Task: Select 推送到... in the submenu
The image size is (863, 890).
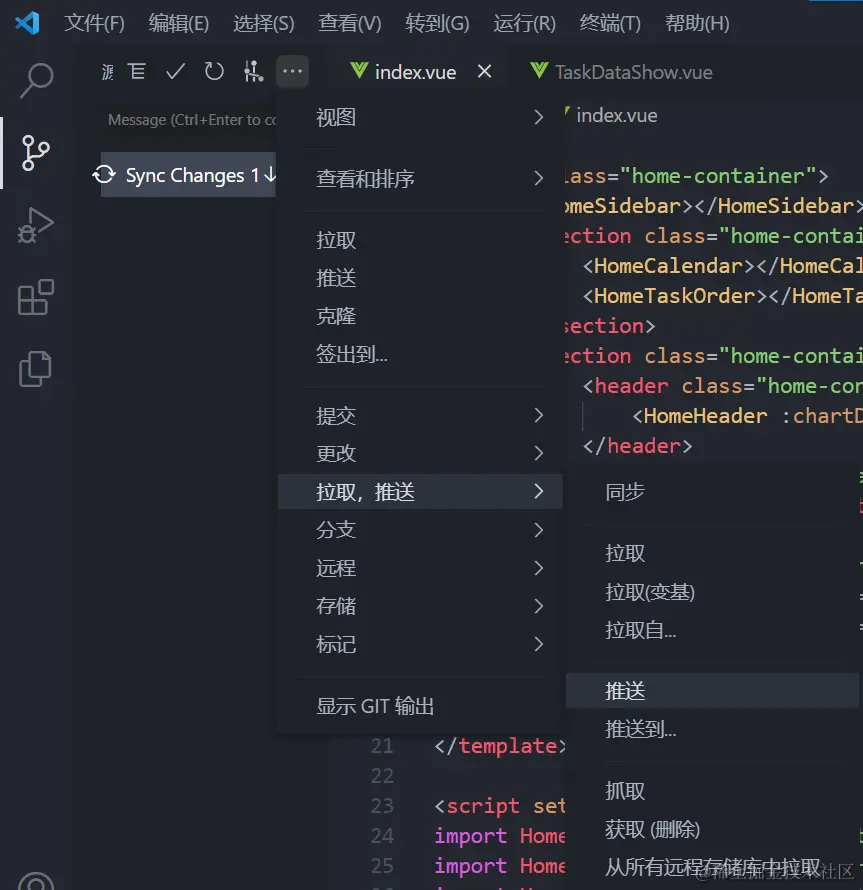Action: pyautogui.click(x=713, y=729)
